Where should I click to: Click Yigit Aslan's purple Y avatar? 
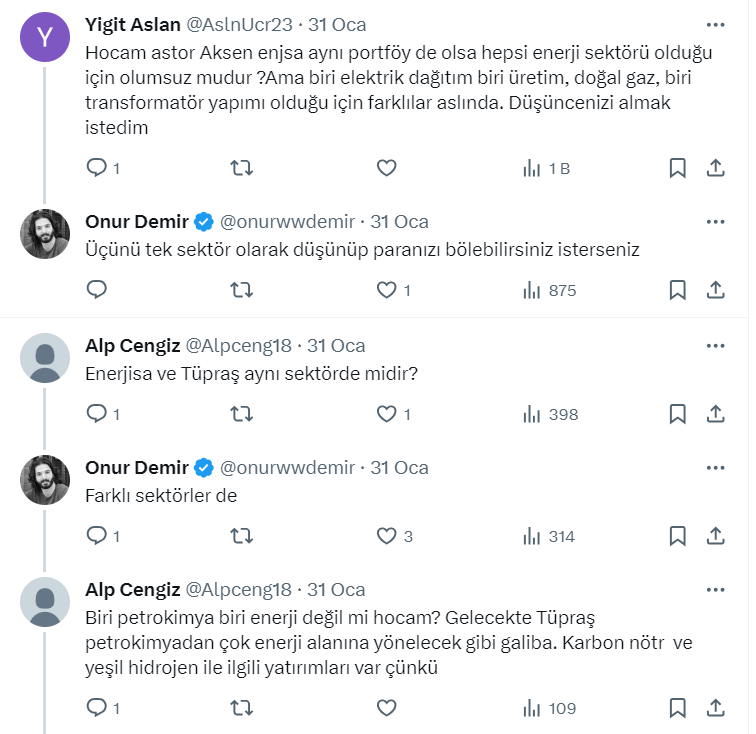[x=45, y=37]
